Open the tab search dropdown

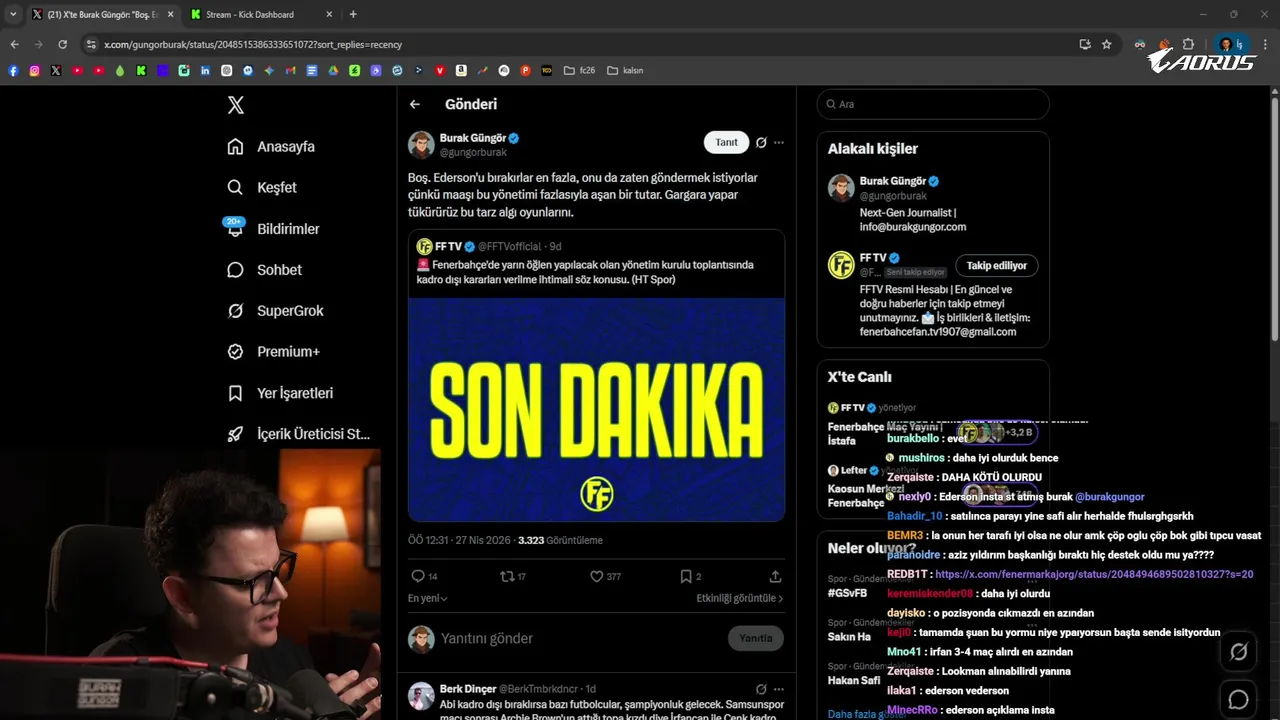coord(12,14)
